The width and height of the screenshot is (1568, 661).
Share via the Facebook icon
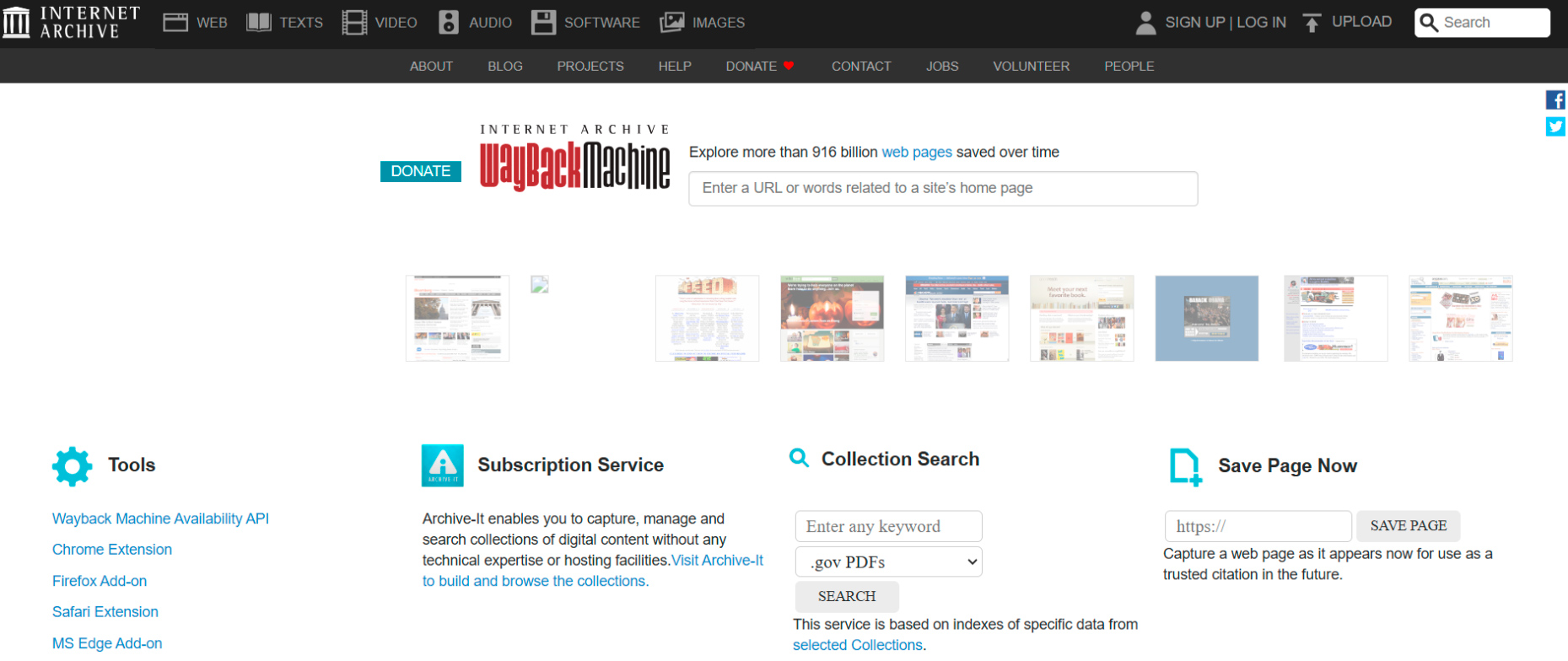(1556, 99)
